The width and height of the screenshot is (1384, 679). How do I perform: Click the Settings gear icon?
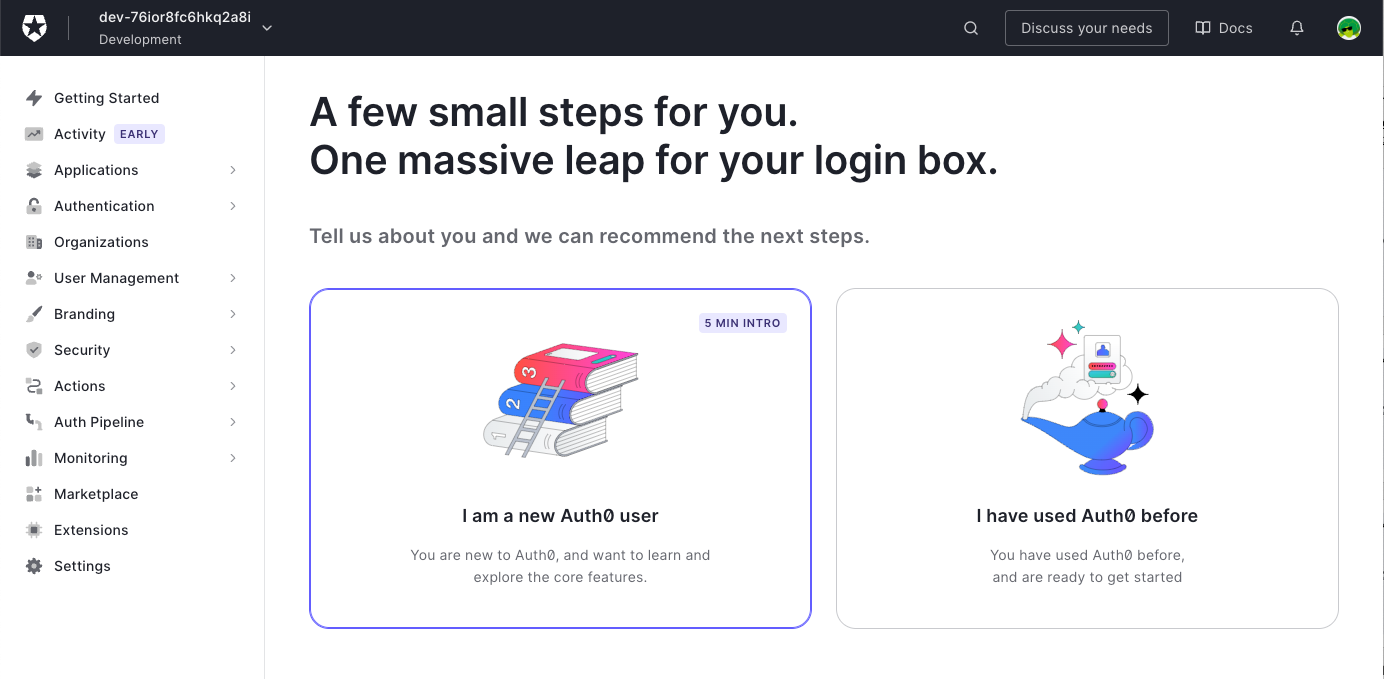point(34,566)
